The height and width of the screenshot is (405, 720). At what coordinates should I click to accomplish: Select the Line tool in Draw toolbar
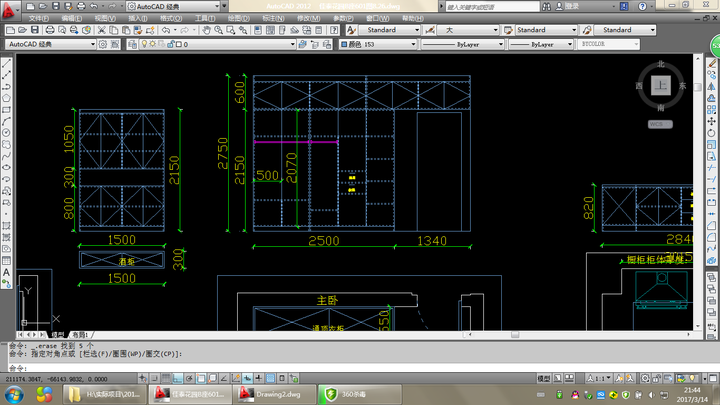coord(6,63)
